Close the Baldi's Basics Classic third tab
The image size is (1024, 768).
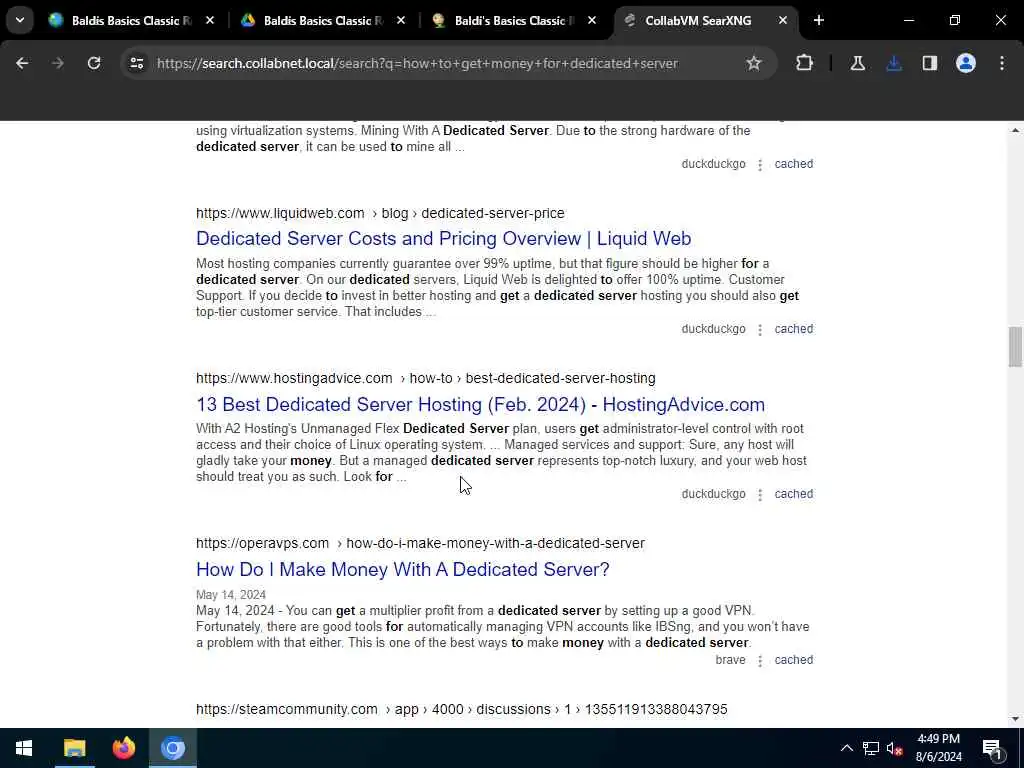point(592,21)
